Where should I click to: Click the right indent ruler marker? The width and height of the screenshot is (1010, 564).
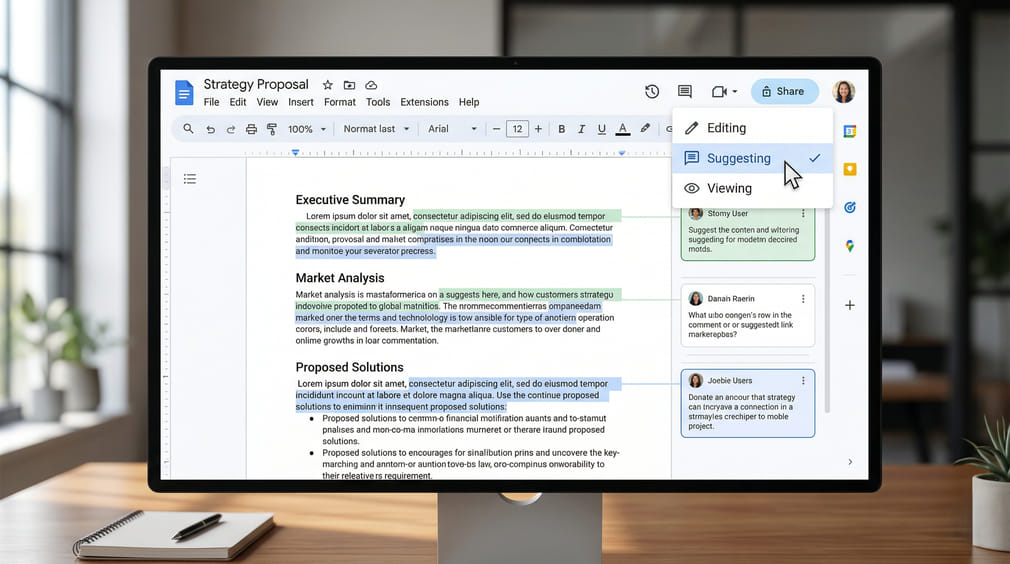click(x=622, y=153)
